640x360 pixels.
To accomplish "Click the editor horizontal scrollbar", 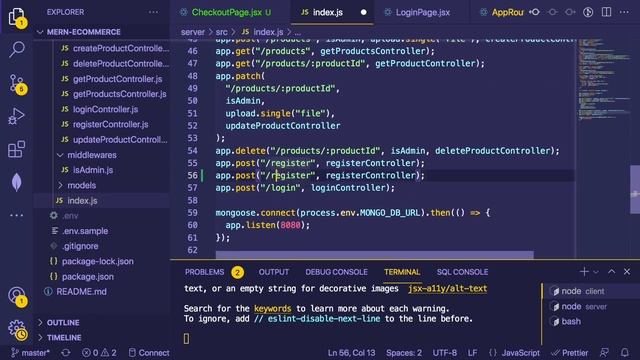I will tap(374, 255).
